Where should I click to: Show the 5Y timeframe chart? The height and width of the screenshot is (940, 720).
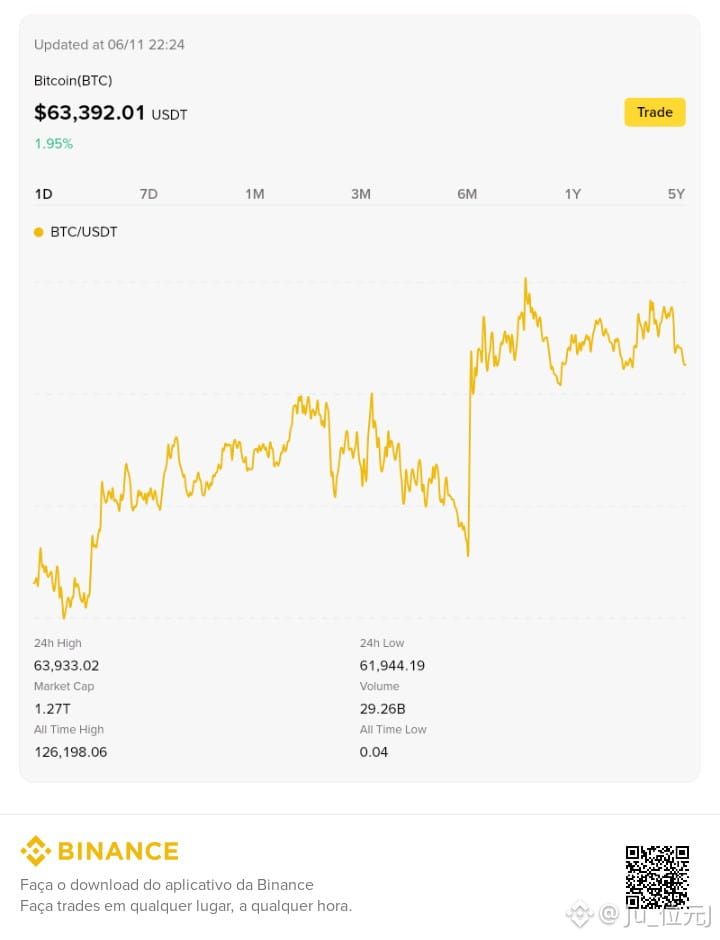(676, 194)
